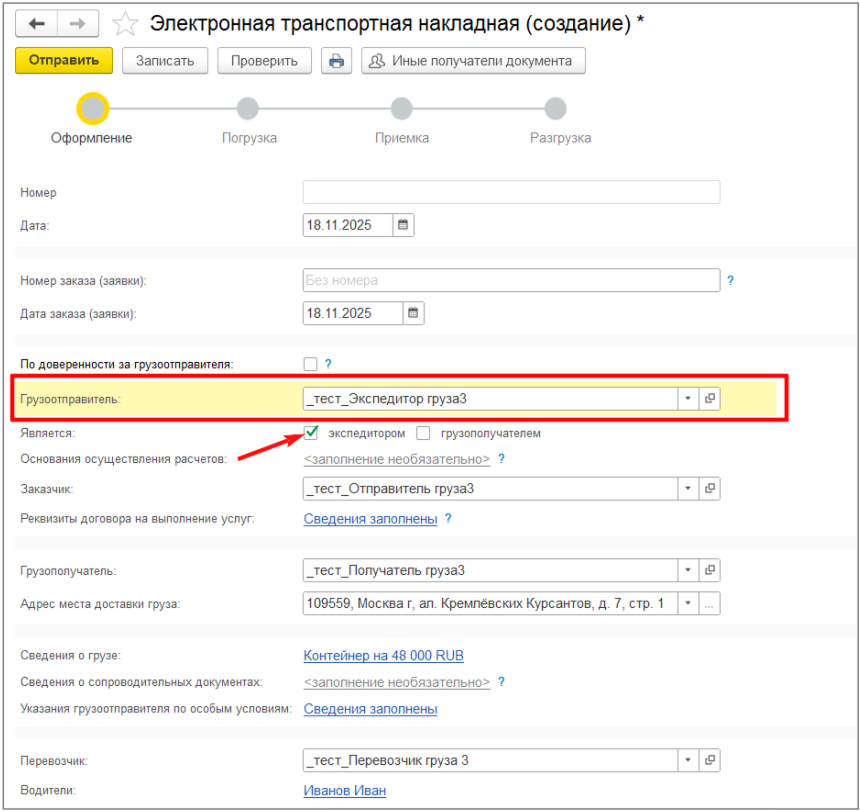860x811 pixels.
Task: Go to the Погрузка stage
Action: point(248,109)
